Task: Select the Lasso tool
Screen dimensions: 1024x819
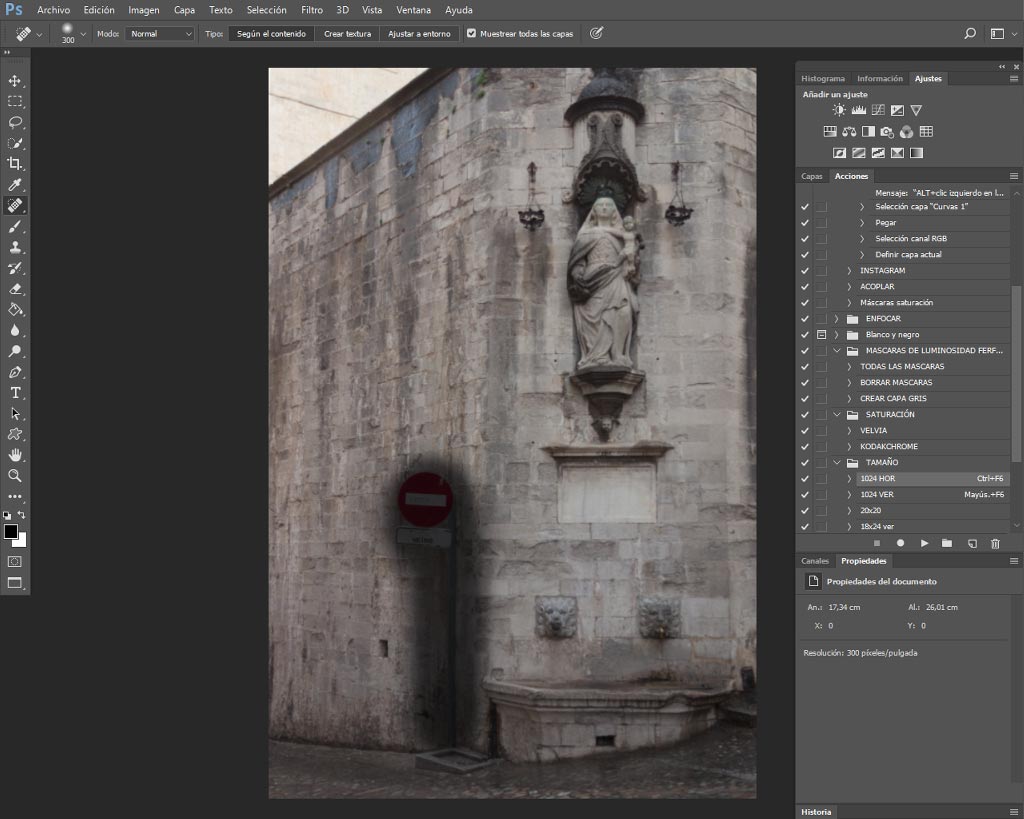Action: [14, 123]
